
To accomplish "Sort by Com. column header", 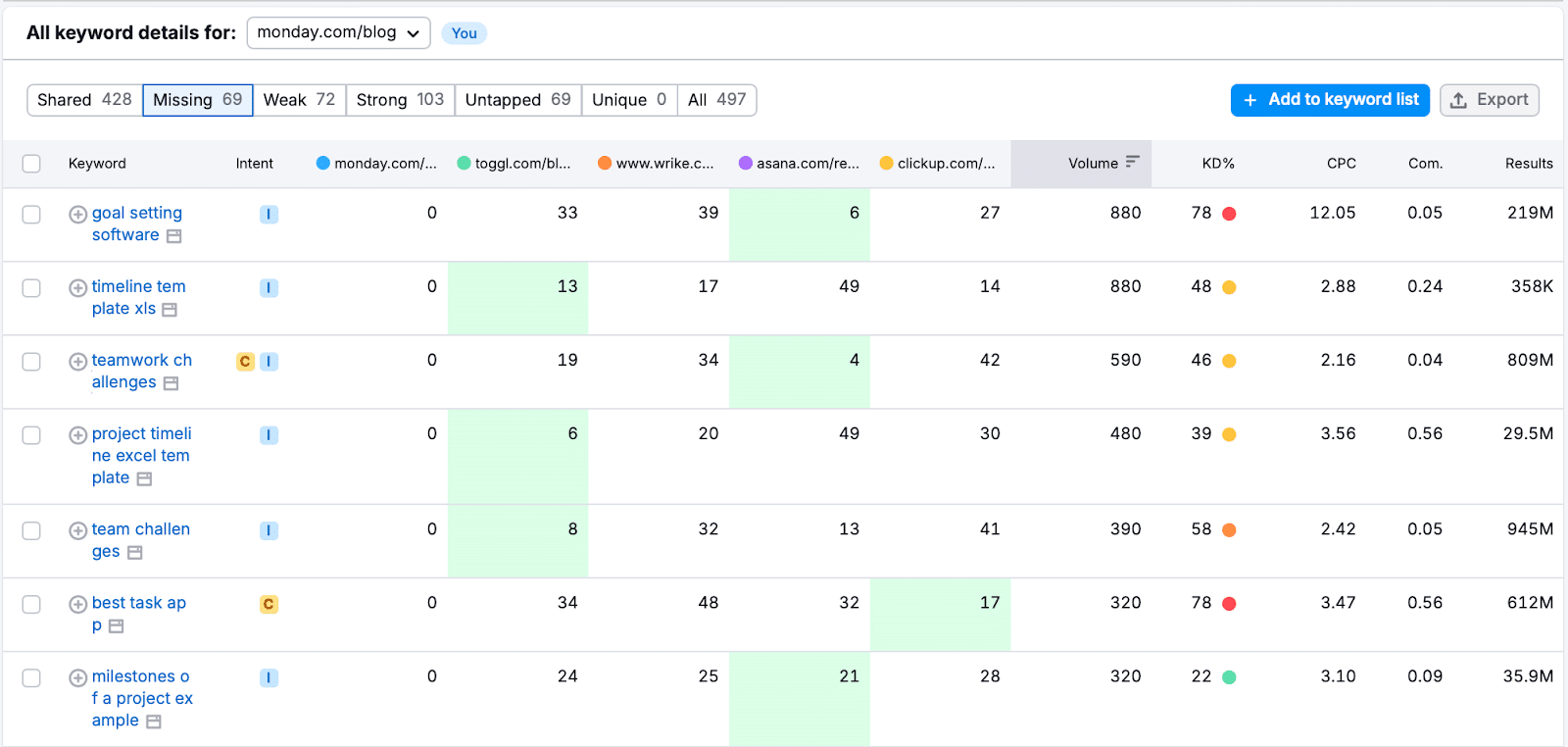I will 1425,164.
